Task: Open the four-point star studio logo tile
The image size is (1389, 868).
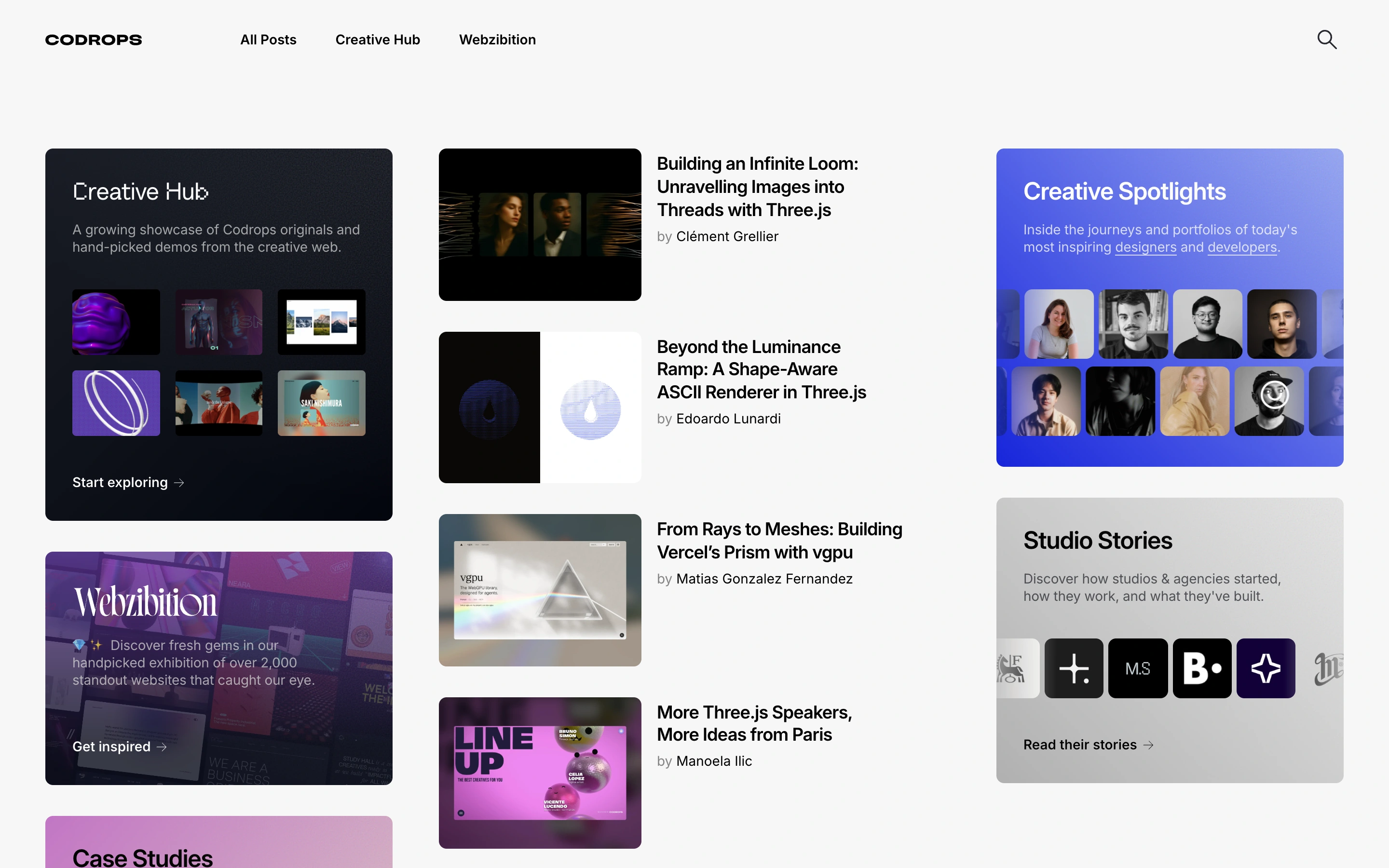Action: (x=1266, y=668)
